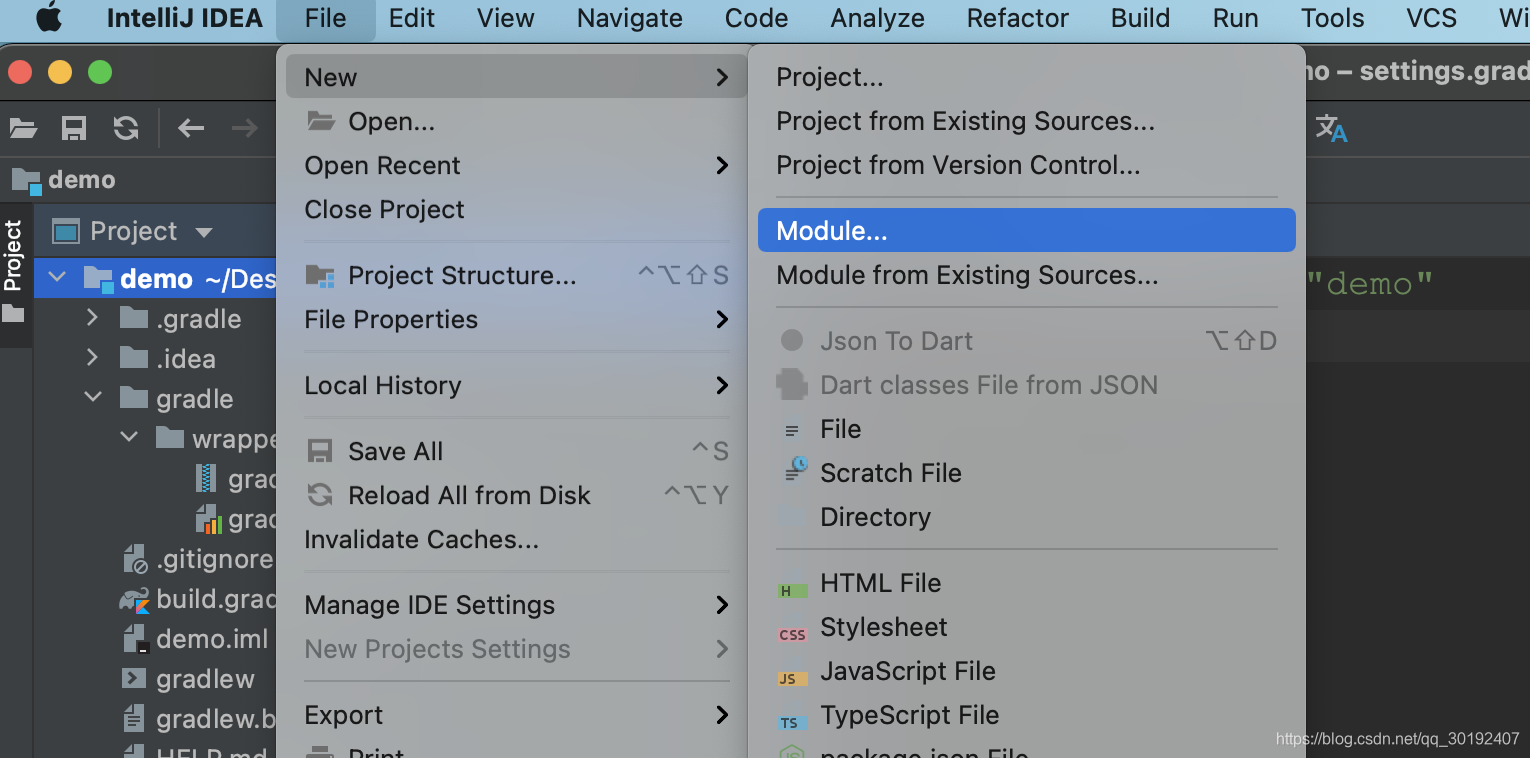This screenshot has height=758, width=1530.
Task: Click the demo breadcrumb folder icon
Action: (x=27, y=180)
